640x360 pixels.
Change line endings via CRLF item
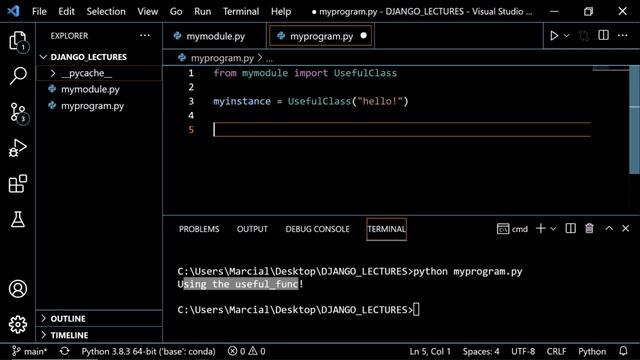click(x=556, y=351)
